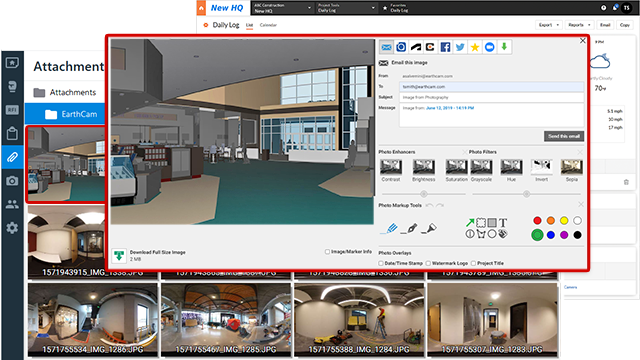
Task: Select the highlighter marker markup tool
Action: [429, 229]
